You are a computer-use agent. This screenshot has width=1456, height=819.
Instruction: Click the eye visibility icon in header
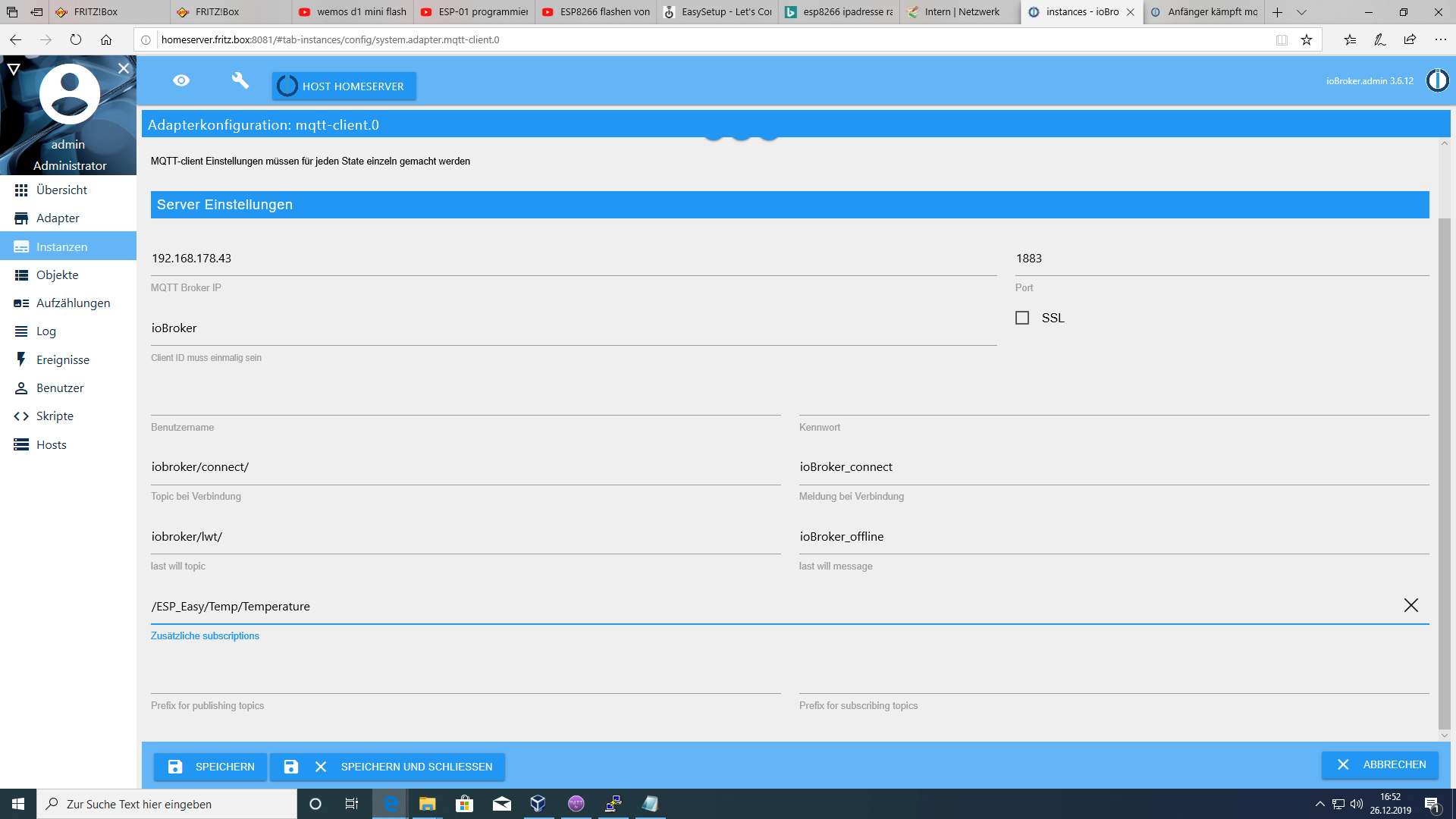click(181, 80)
